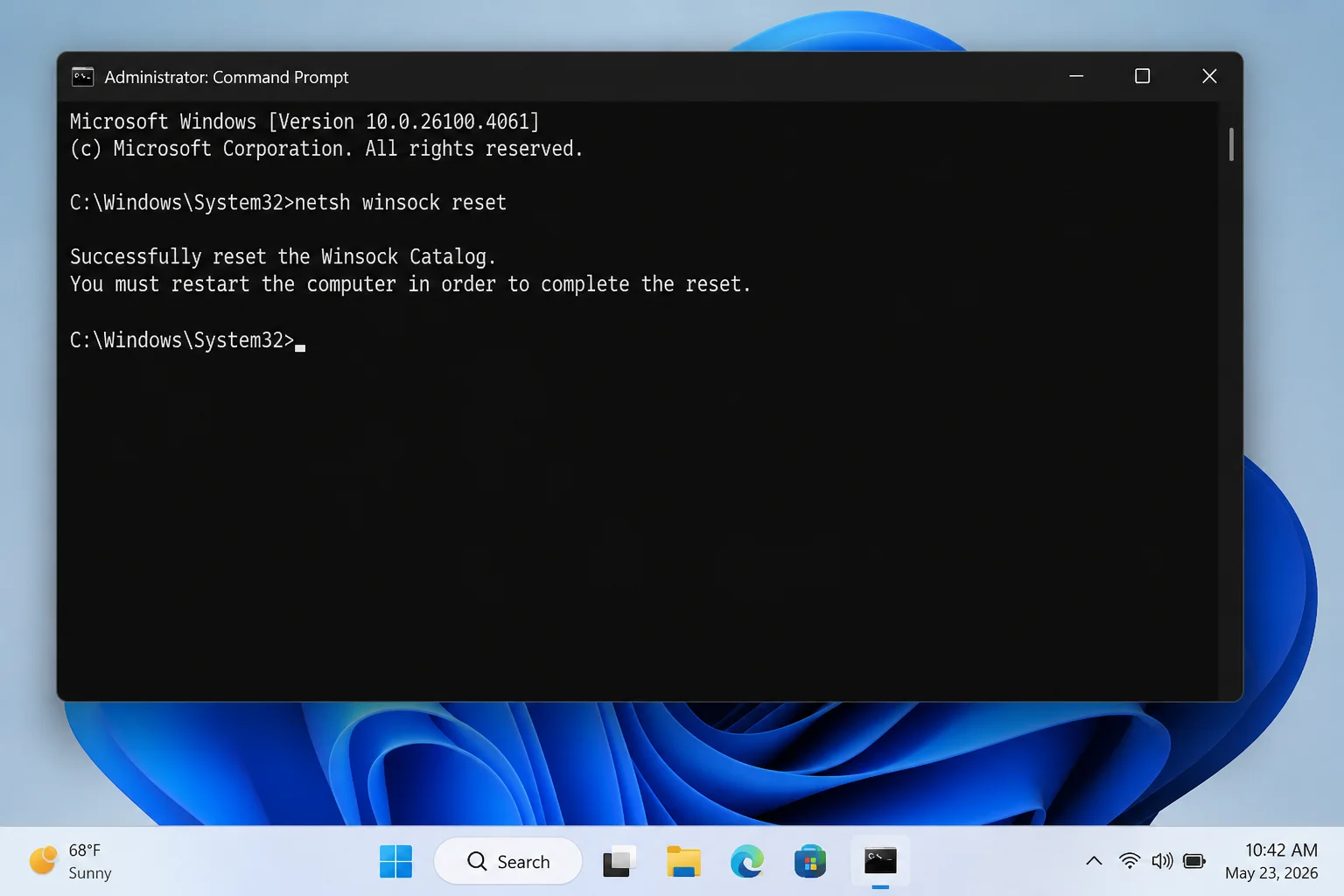Click the Command Prompt title bar icon
The height and width of the screenshot is (896, 1344).
pos(82,77)
